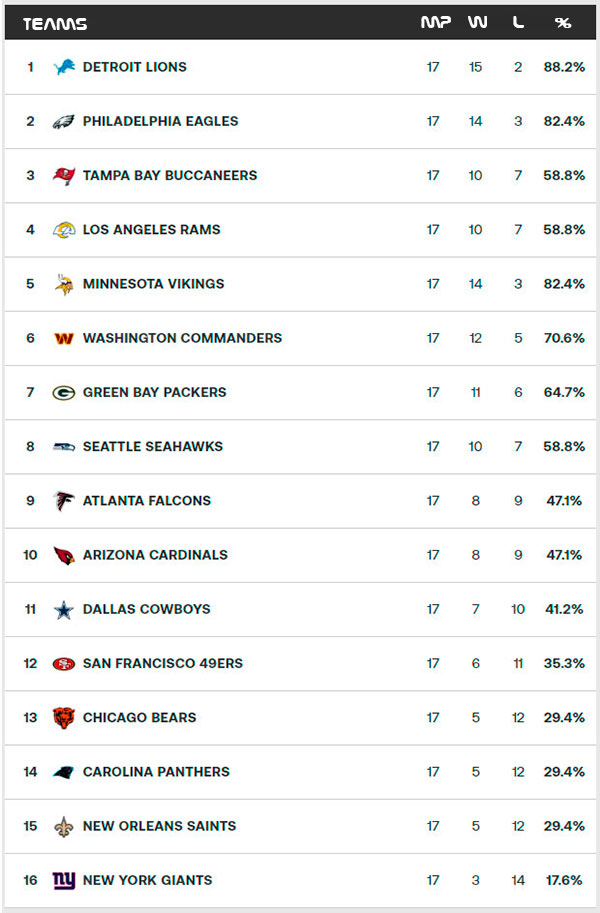Click the Arizona Cardinals bird logo

point(64,555)
